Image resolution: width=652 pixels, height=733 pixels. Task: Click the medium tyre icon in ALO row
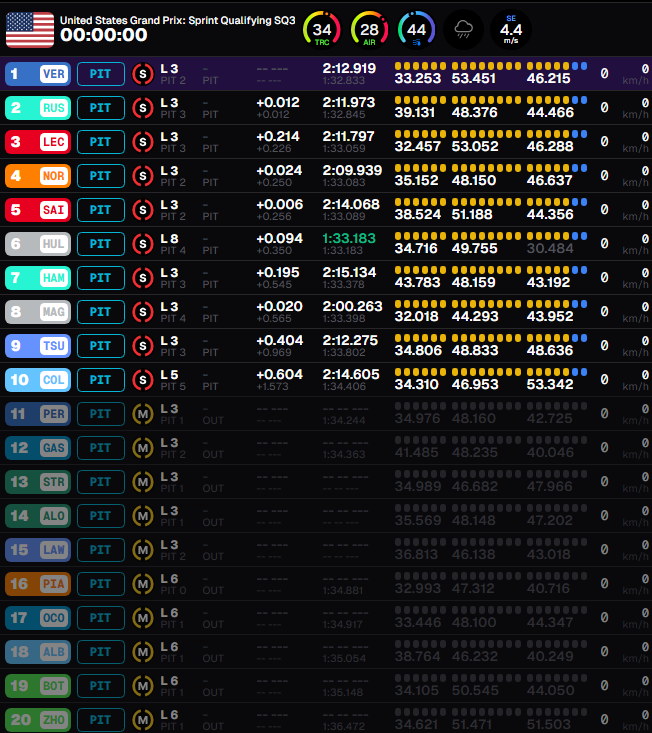tap(143, 516)
